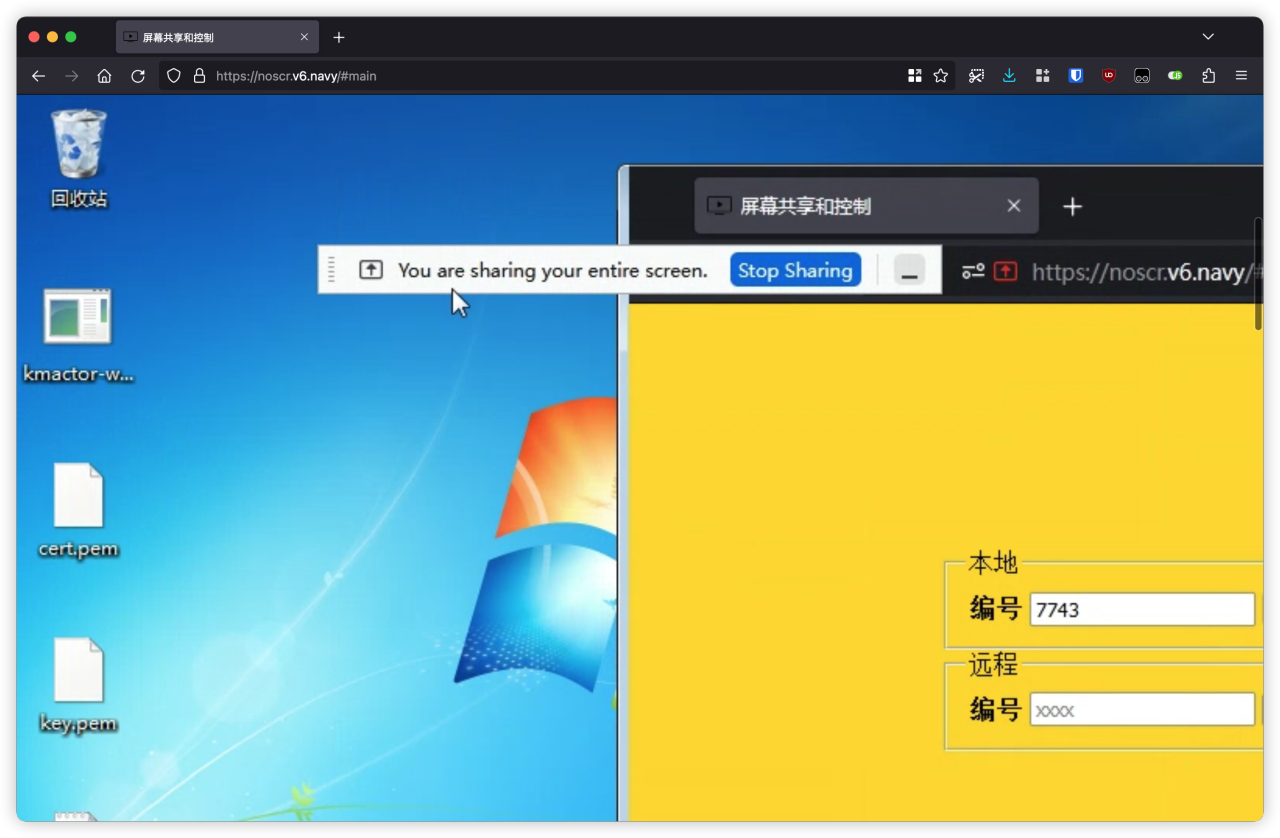1280x838 pixels.
Task: Open the browser home page icon
Action: (104, 76)
